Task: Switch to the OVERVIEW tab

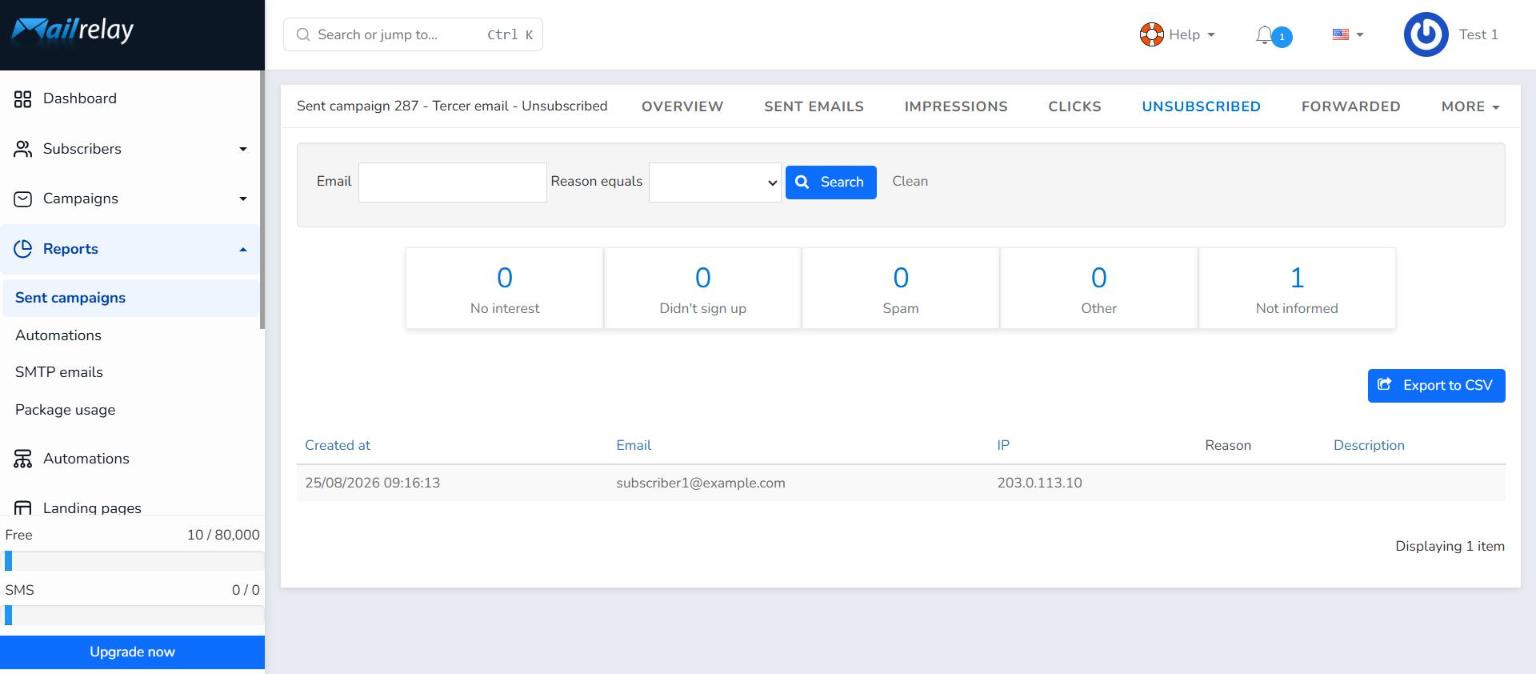Action: pyautogui.click(x=682, y=107)
